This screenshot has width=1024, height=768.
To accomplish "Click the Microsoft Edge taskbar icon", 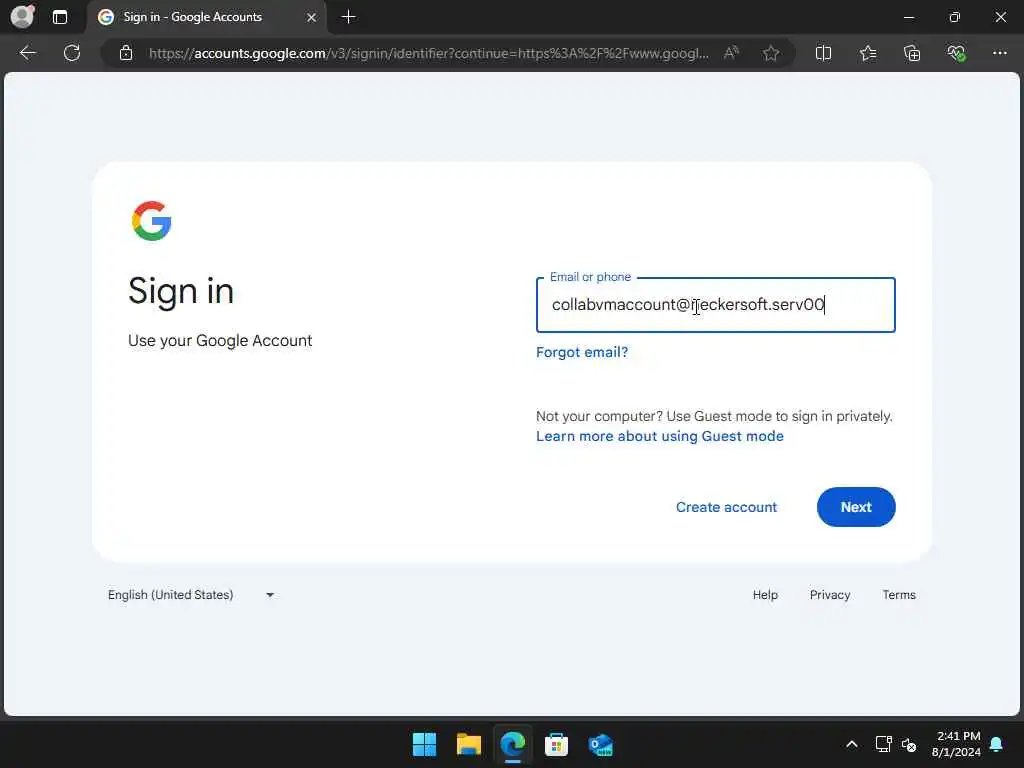I will [x=513, y=744].
